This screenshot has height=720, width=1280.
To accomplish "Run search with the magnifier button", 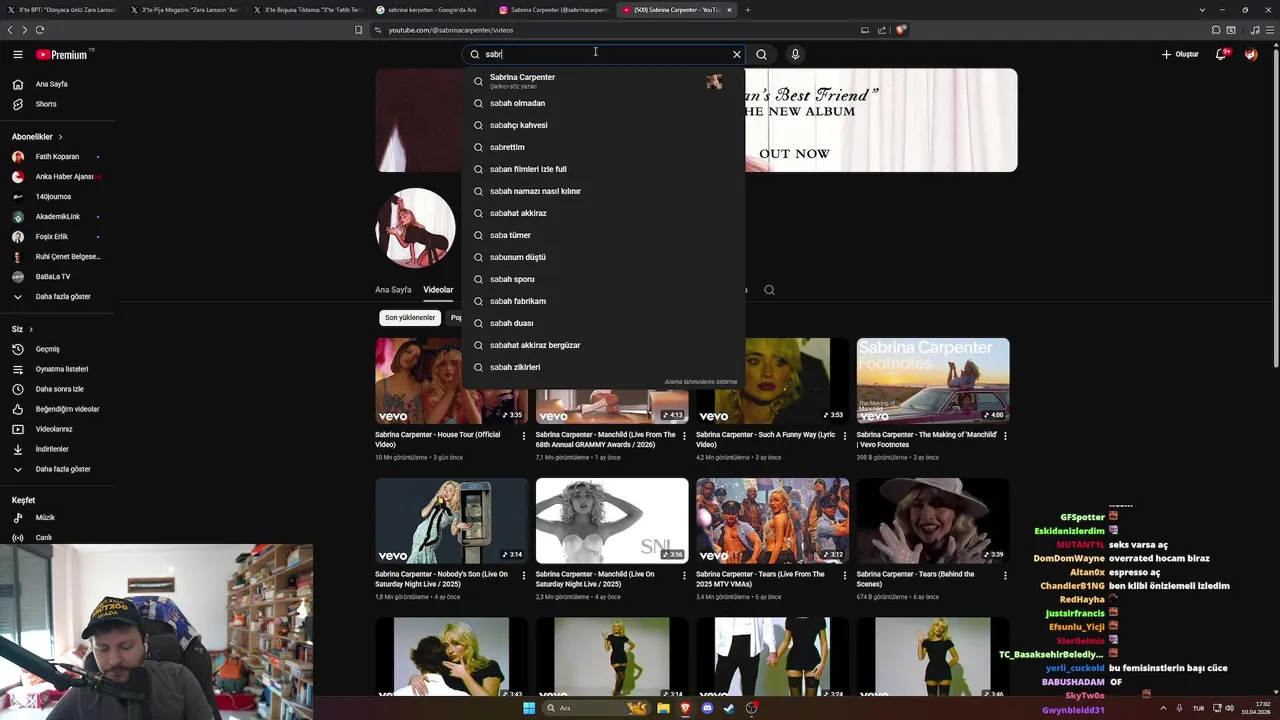I will pos(761,54).
